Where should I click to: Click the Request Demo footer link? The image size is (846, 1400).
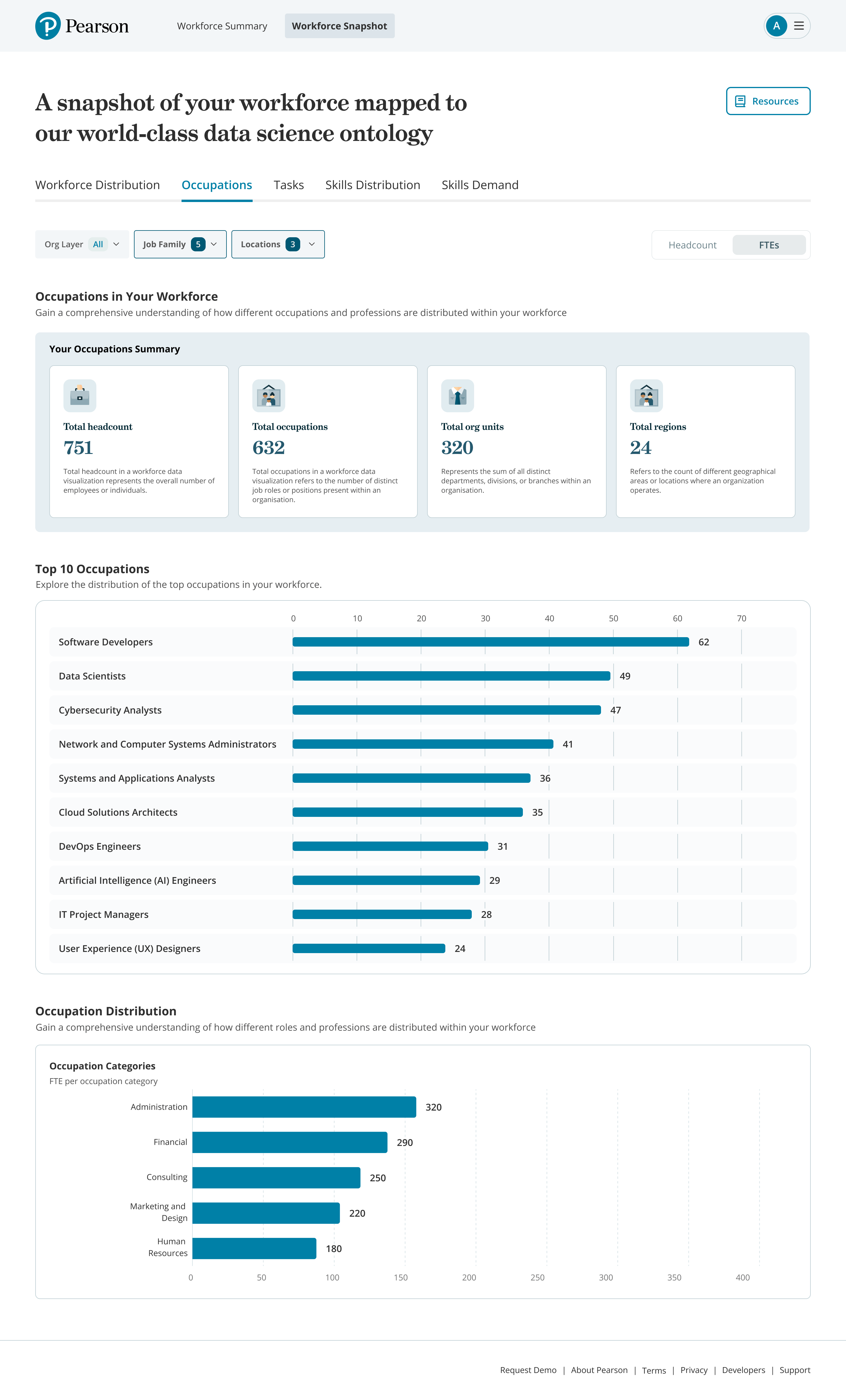[528, 1370]
